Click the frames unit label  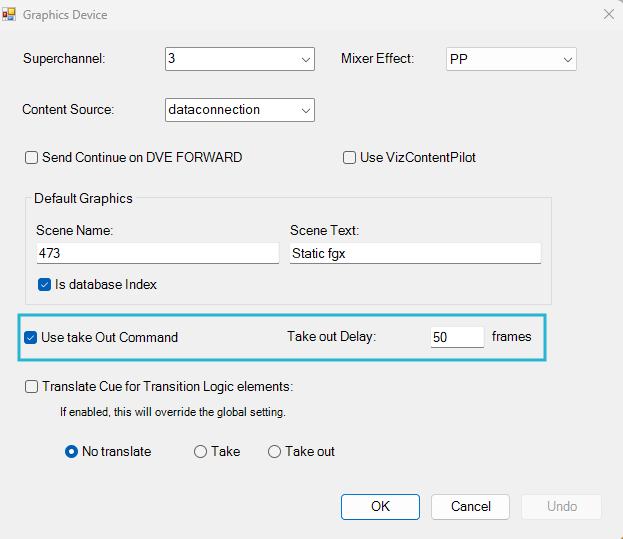point(511,336)
